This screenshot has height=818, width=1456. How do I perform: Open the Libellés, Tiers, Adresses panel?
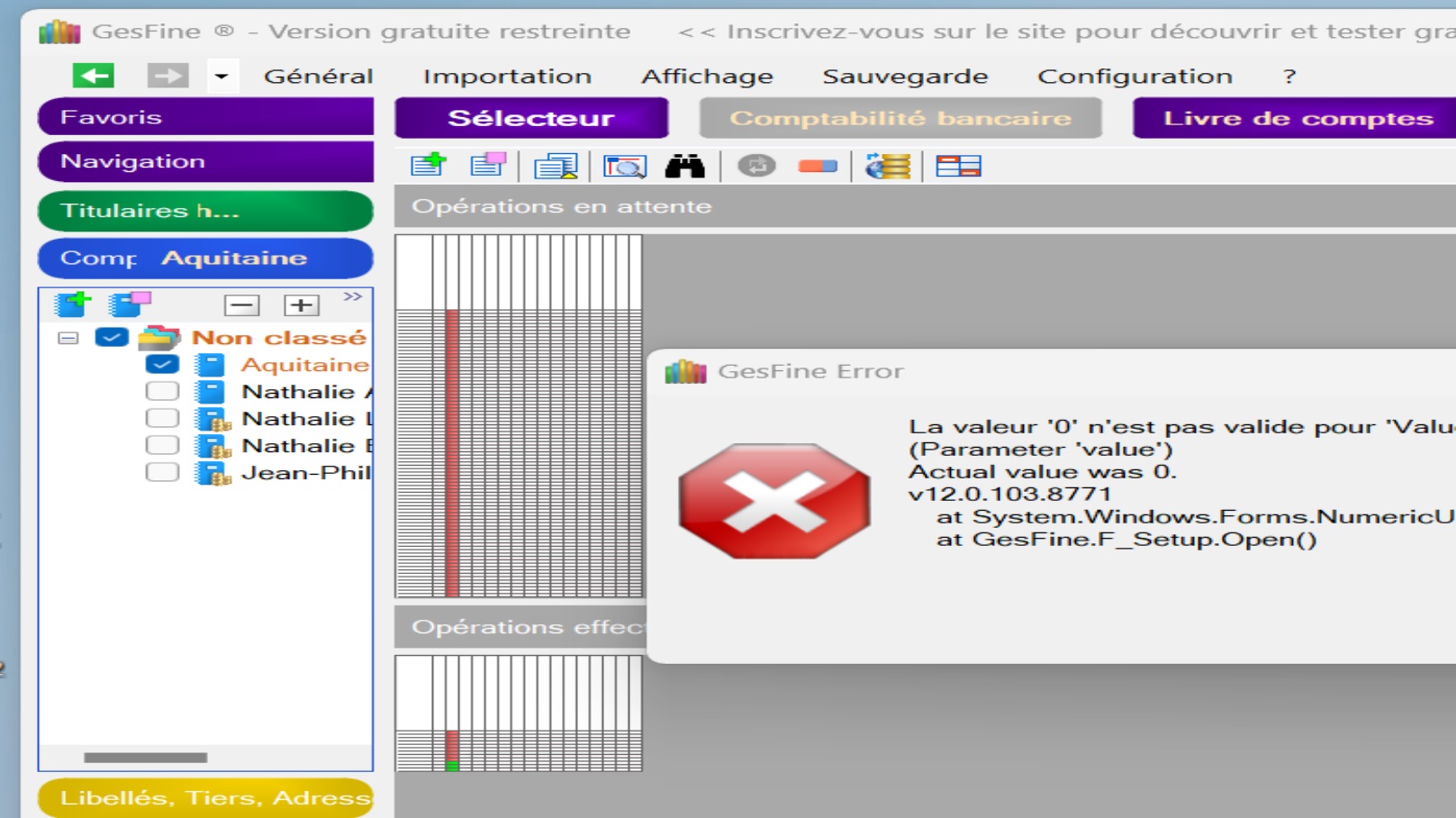[x=205, y=798]
